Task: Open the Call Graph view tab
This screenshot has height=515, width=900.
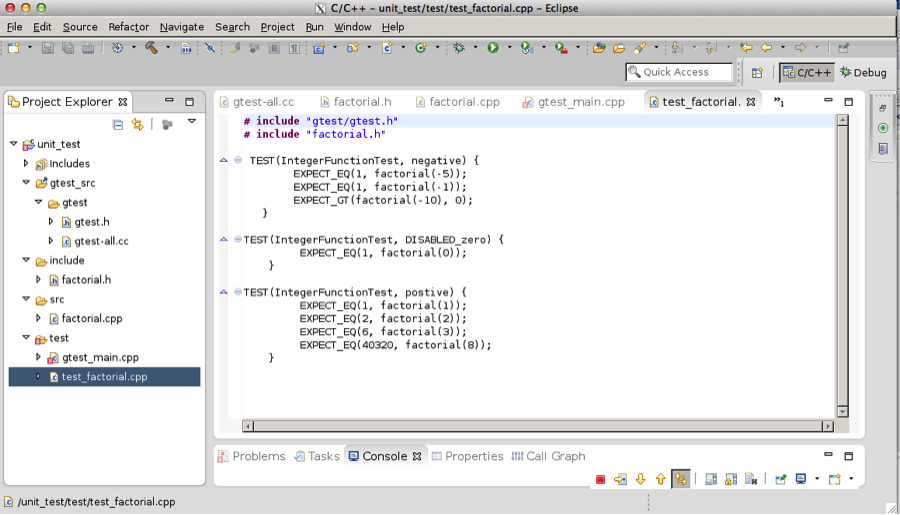Action: (x=548, y=456)
